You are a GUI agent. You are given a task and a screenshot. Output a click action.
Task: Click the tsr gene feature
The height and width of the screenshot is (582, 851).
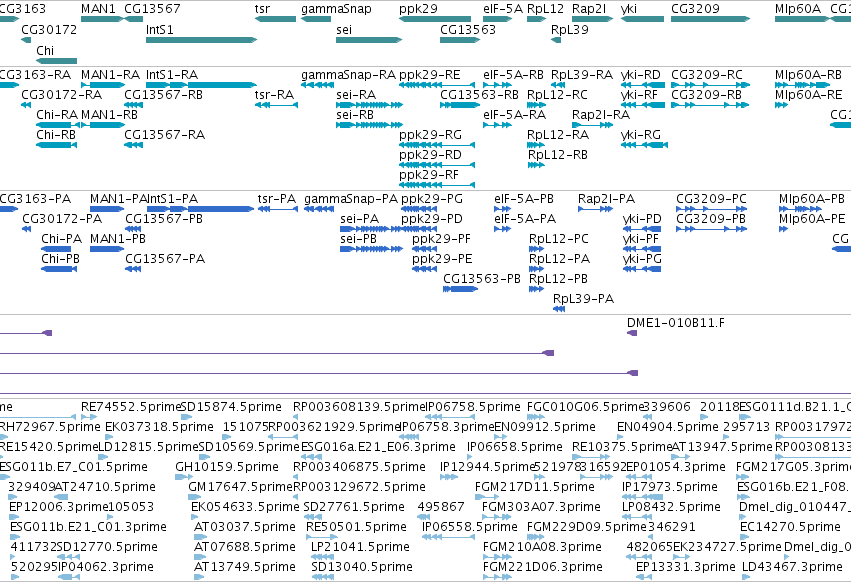276,19
